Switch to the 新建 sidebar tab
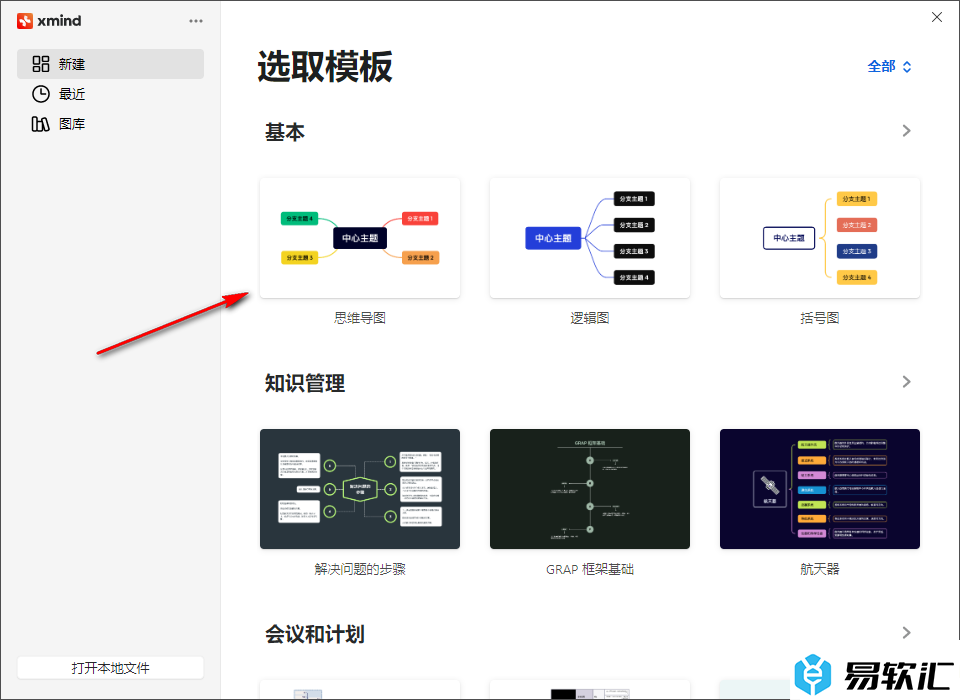This screenshot has width=960, height=700. pyautogui.click(x=110, y=64)
